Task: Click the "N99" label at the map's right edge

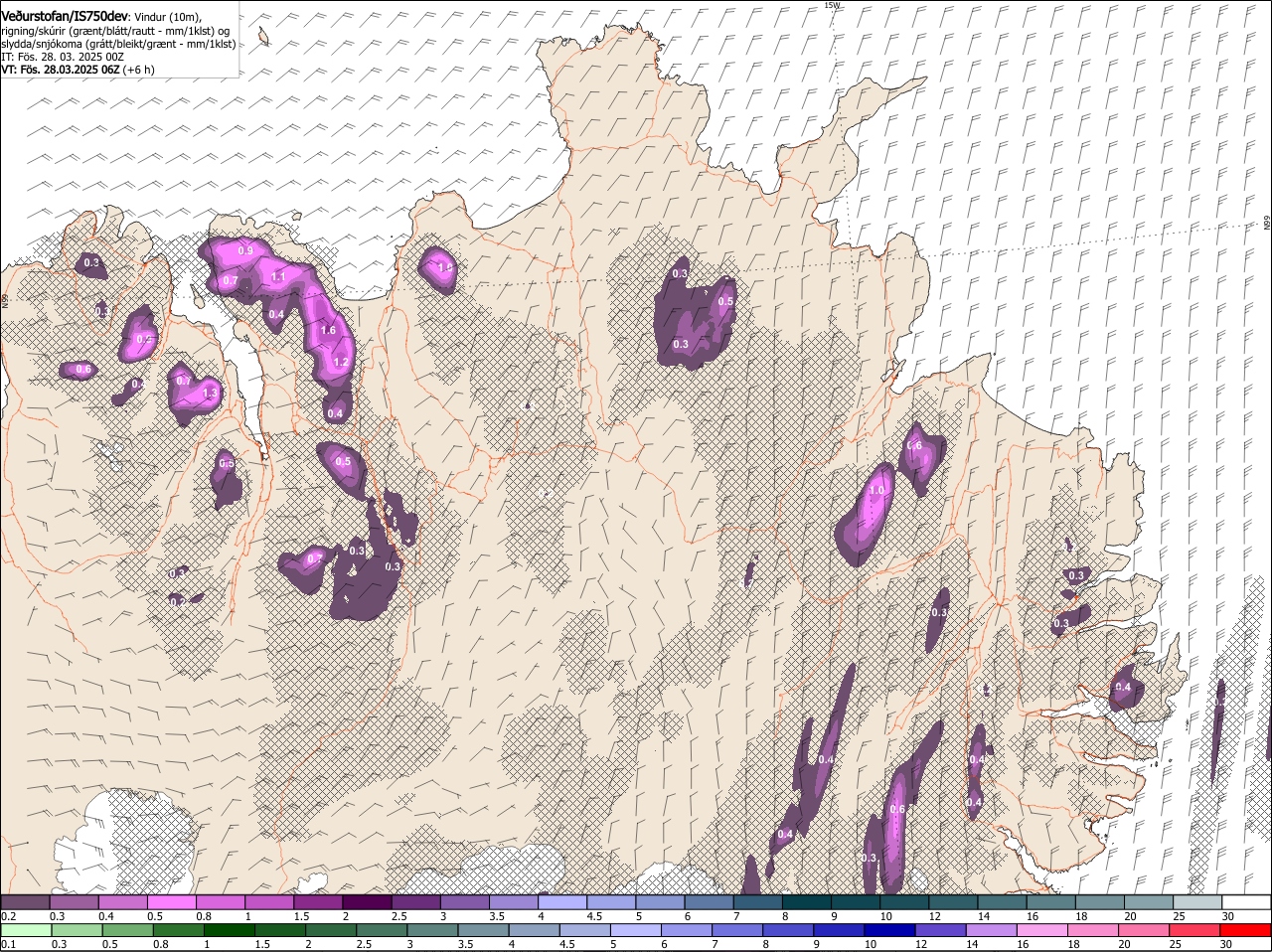Action: [x=1267, y=224]
